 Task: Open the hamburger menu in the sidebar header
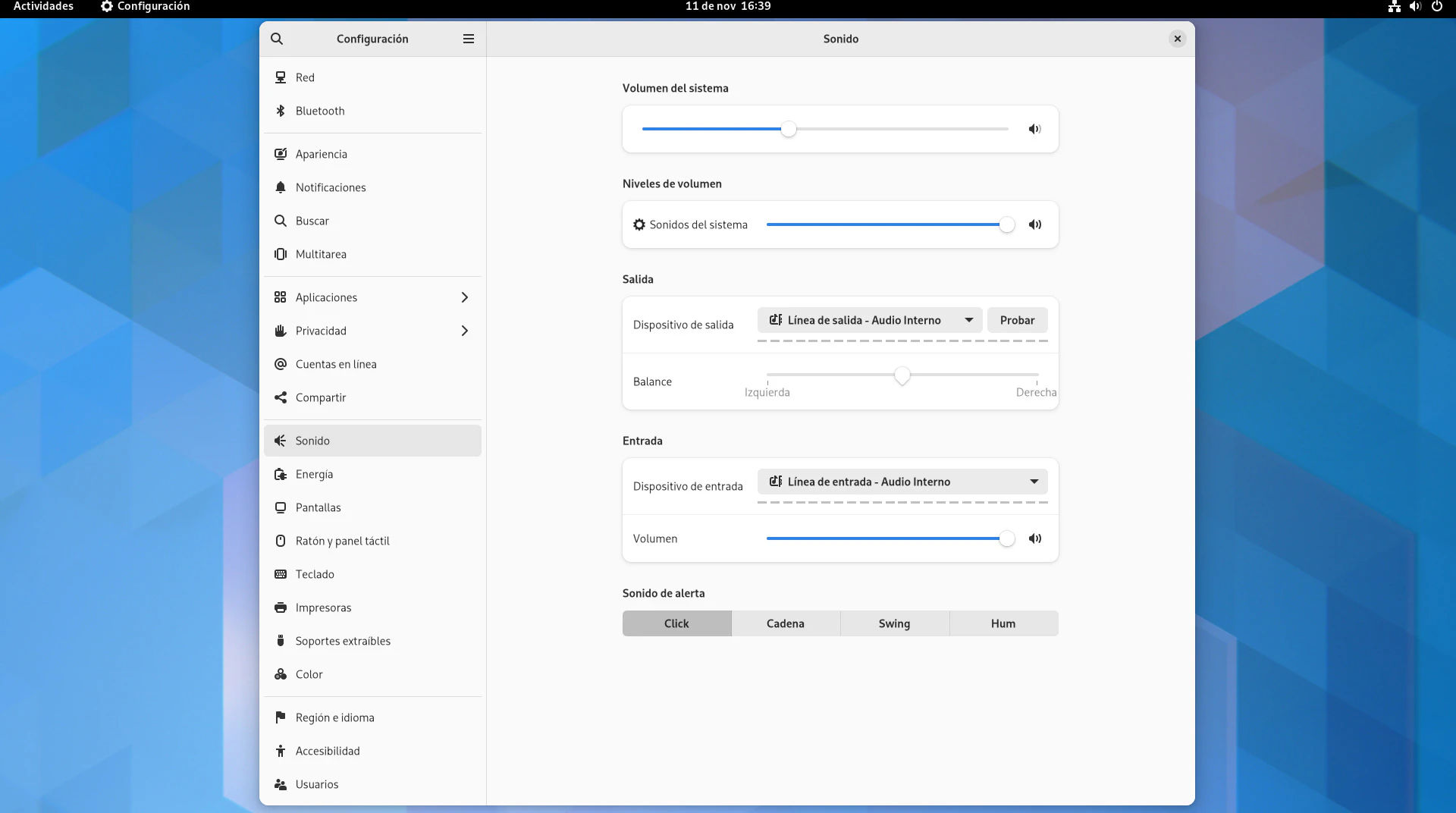point(469,39)
